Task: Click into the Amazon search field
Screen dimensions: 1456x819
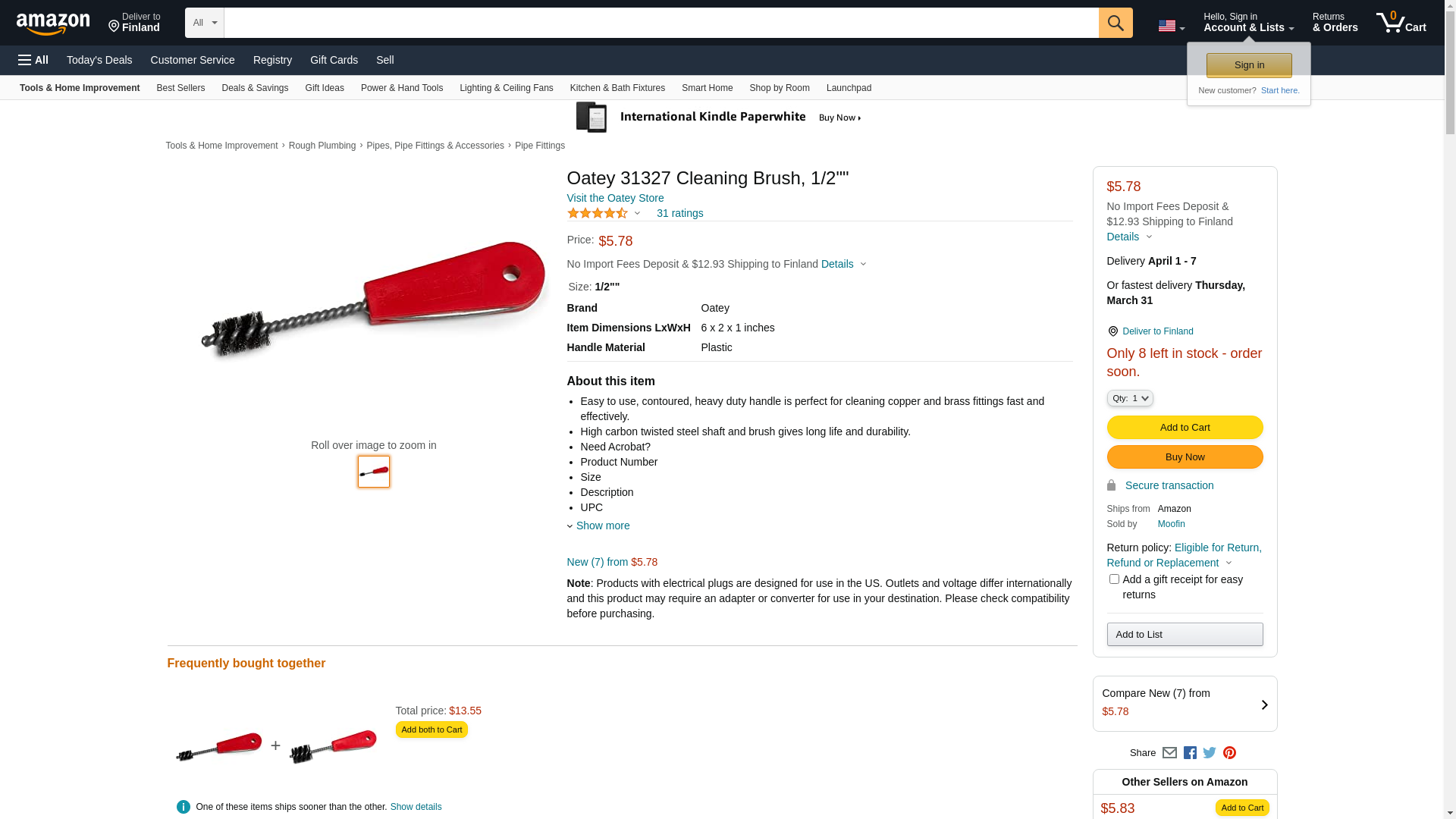Action: pyautogui.click(x=661, y=23)
